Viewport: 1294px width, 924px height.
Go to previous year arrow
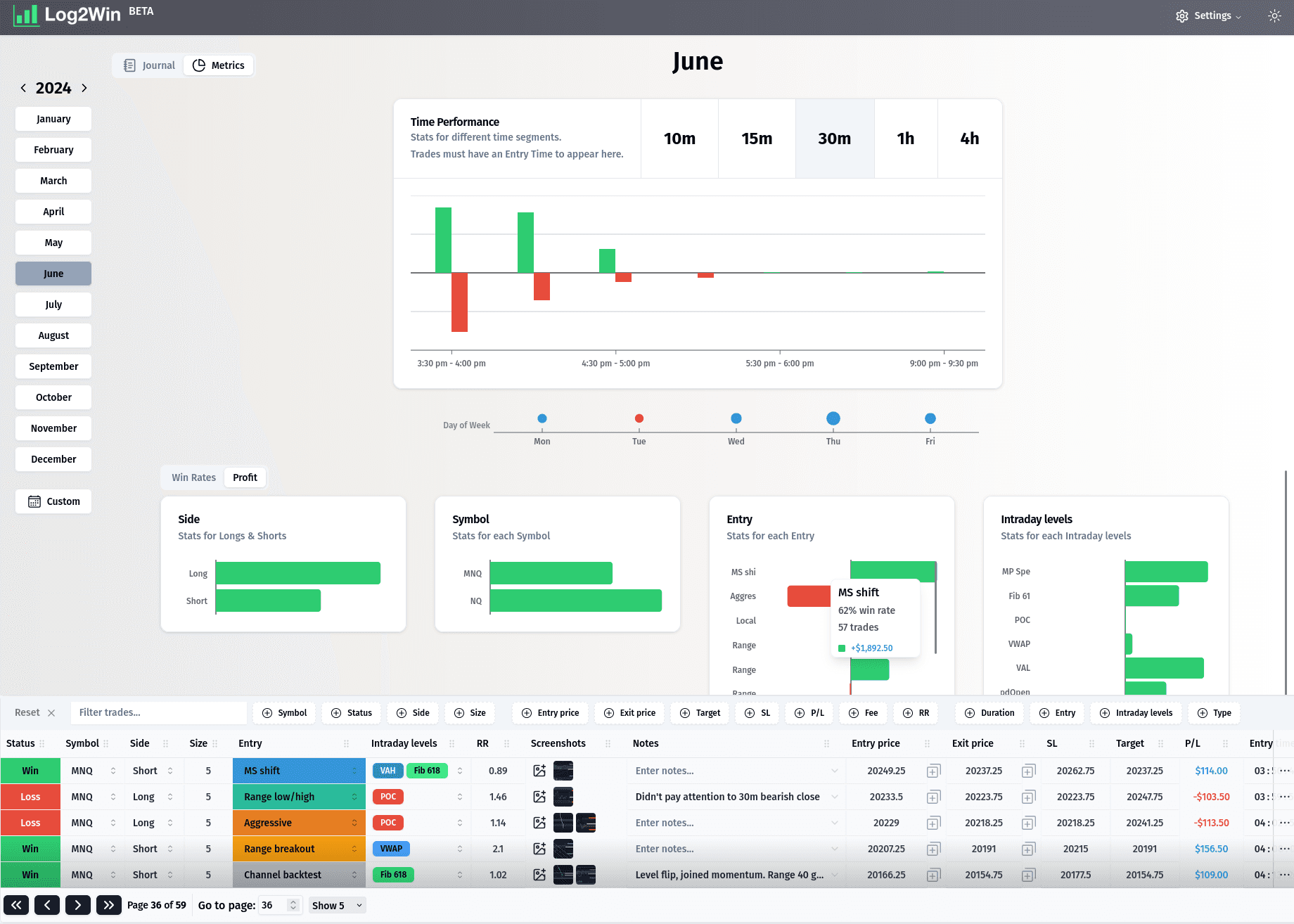23,88
